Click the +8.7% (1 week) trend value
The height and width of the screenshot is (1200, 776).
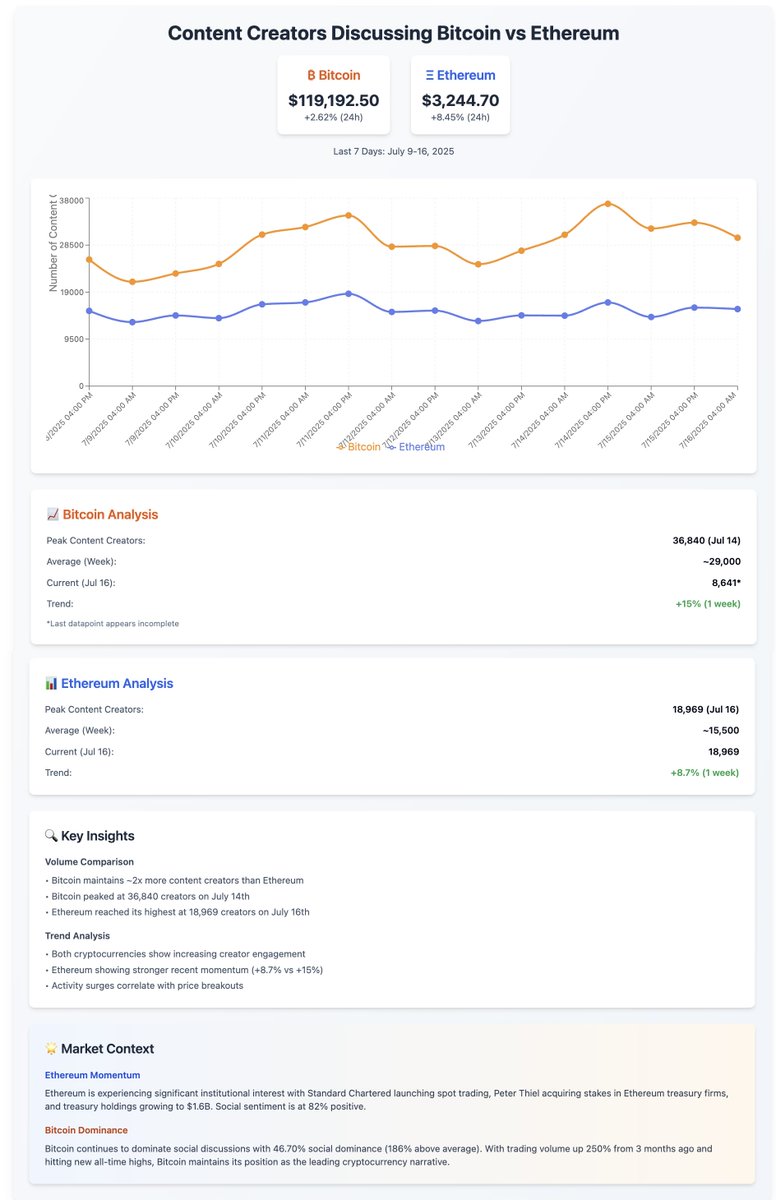[x=704, y=773]
